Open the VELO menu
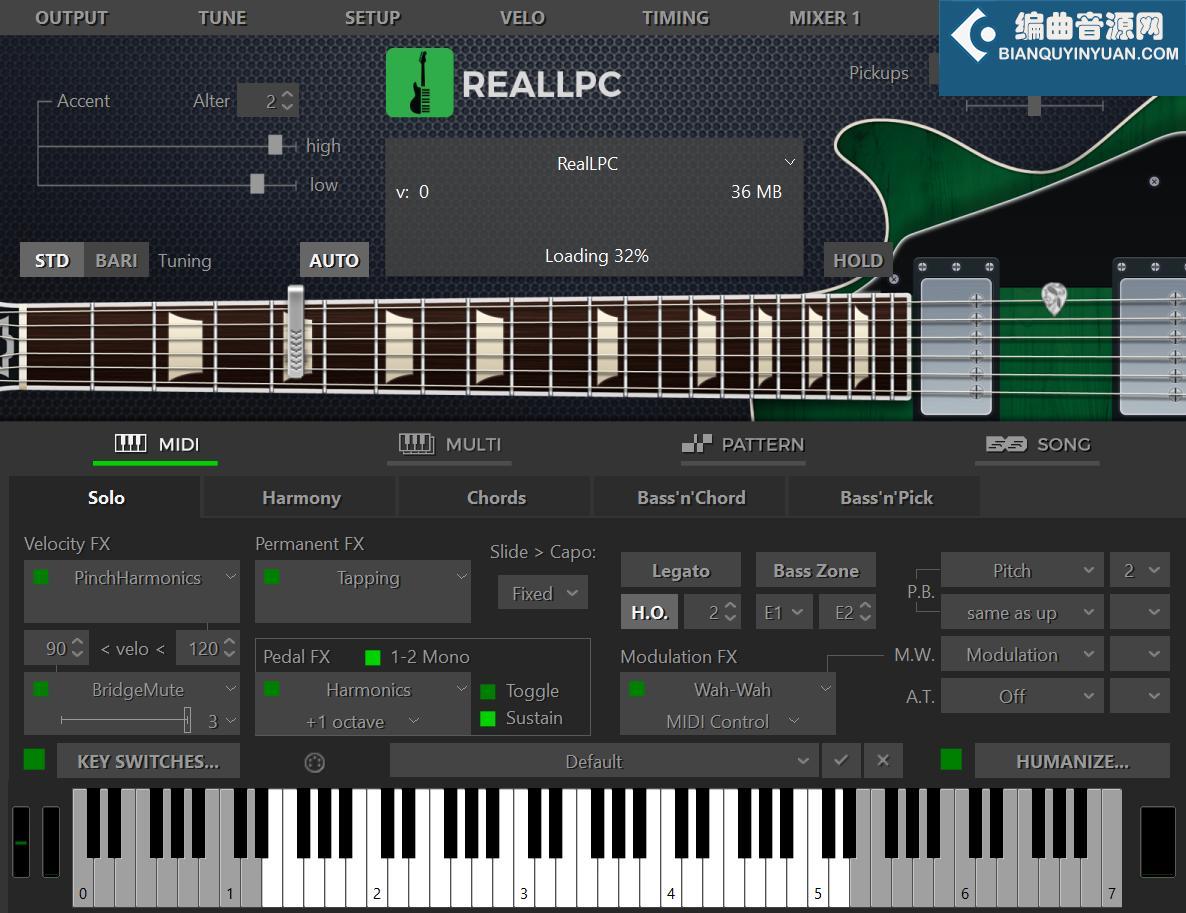This screenshot has width=1186, height=913. [522, 17]
